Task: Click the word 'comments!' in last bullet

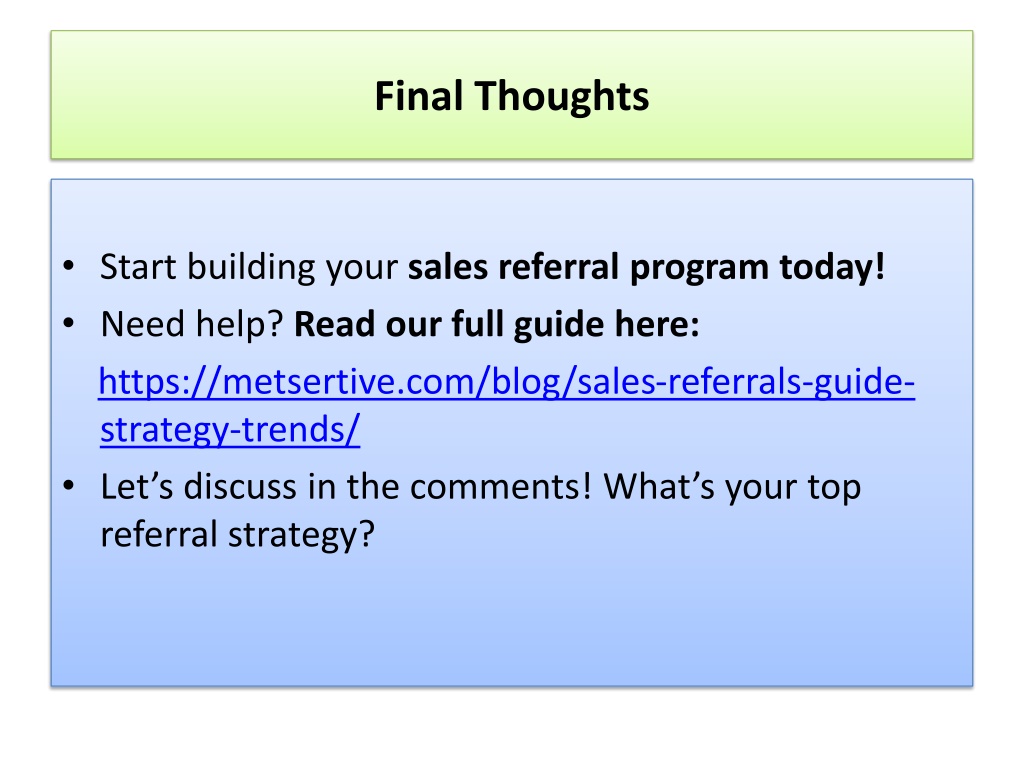Action: pyautogui.click(x=501, y=487)
